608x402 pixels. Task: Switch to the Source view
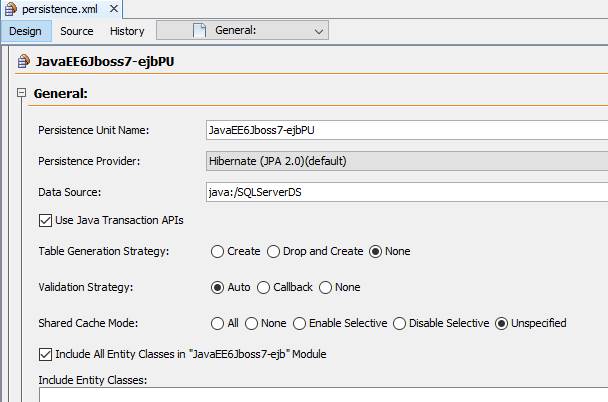77,31
